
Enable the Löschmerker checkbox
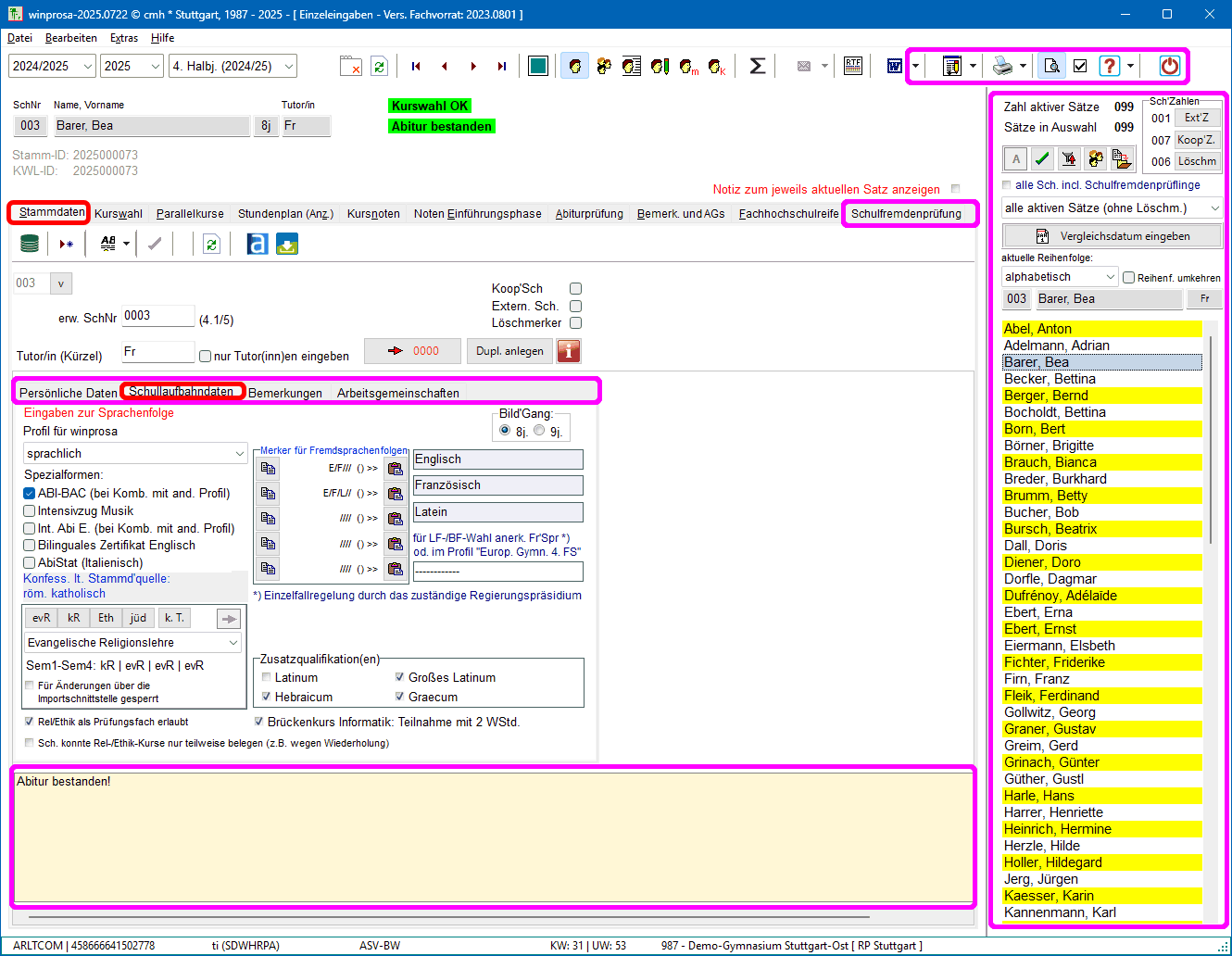point(575,323)
